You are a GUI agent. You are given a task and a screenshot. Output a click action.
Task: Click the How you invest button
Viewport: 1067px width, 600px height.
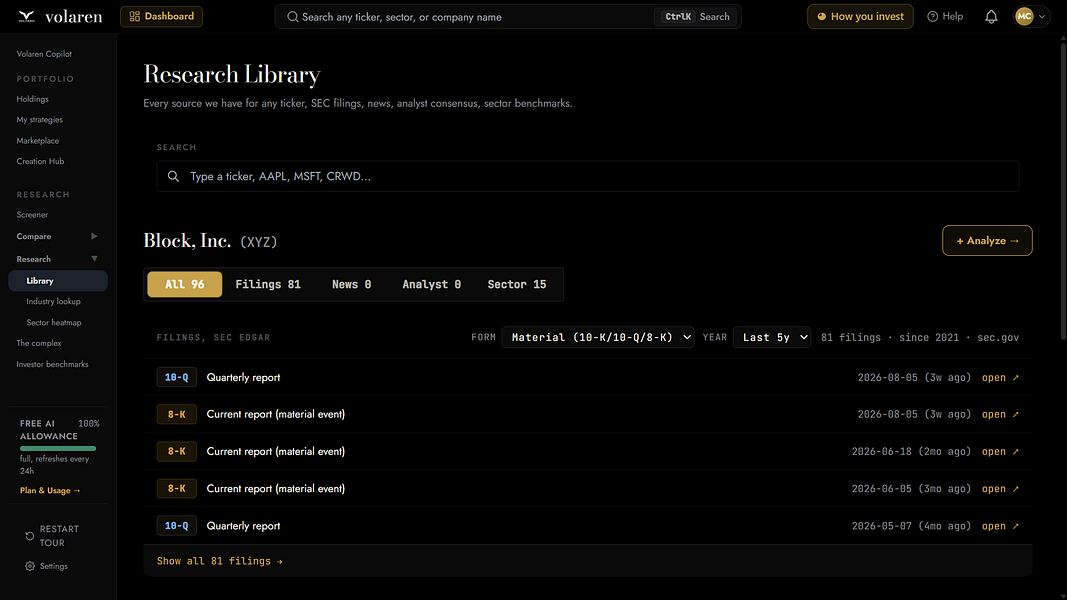(860, 16)
